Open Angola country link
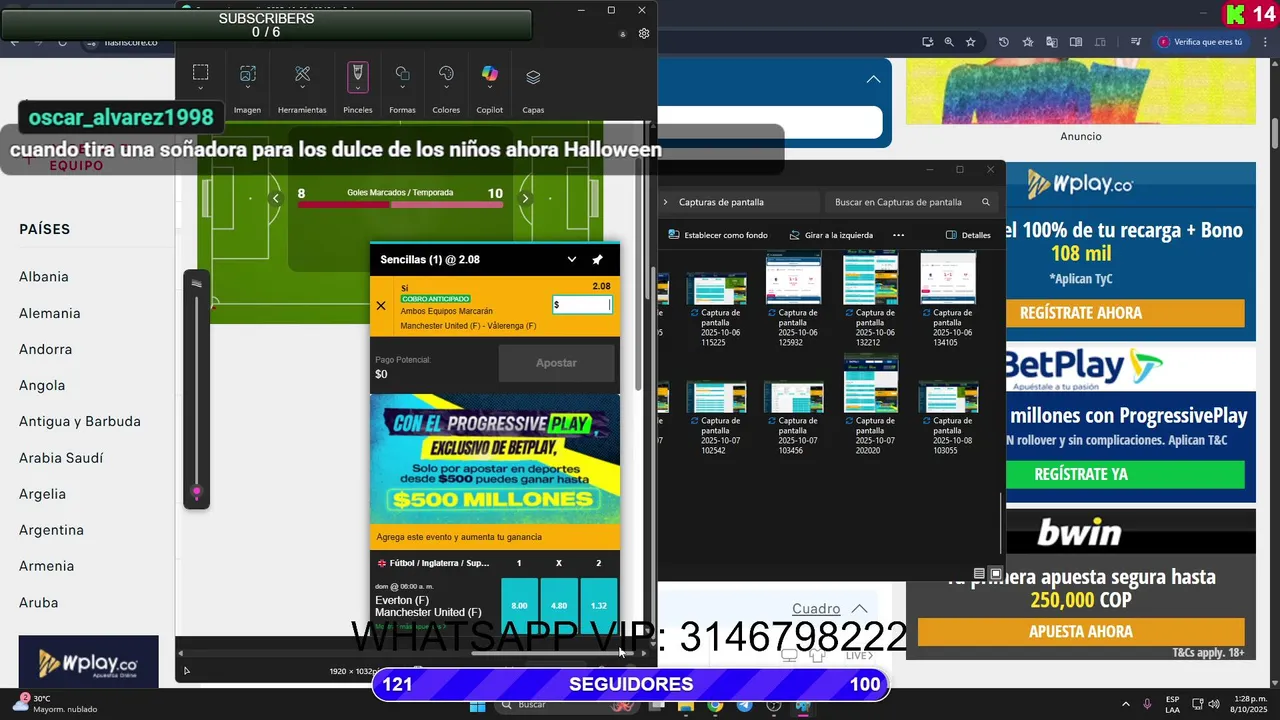The height and width of the screenshot is (720, 1280). 42,385
